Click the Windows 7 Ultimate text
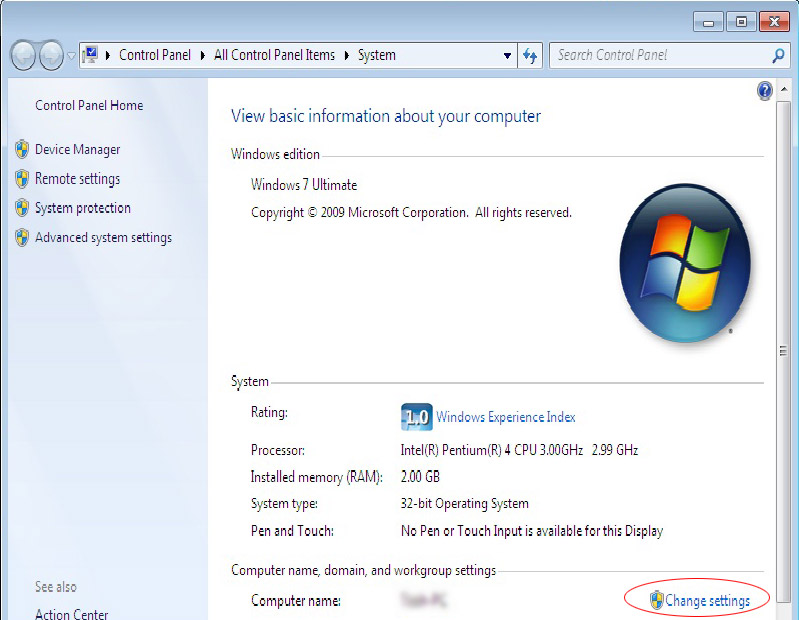 (x=304, y=185)
